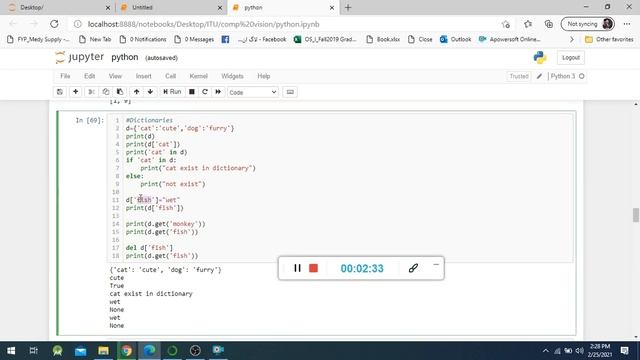Screen dimensions: 640x360
Task: Open the View menu
Action: coord(115,76)
